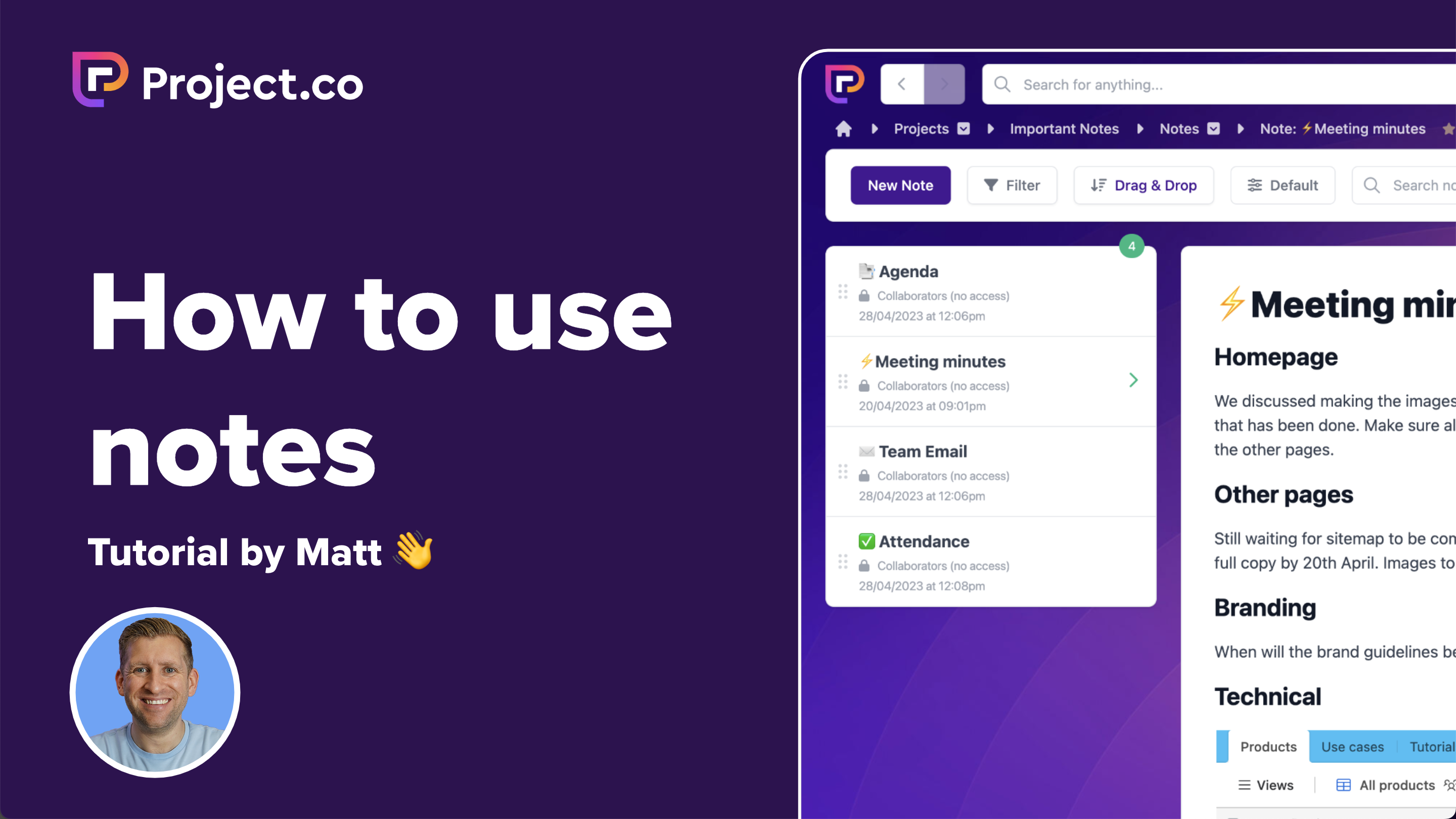This screenshot has height=819, width=1456.
Task: Click the Filter button
Action: click(x=1013, y=185)
